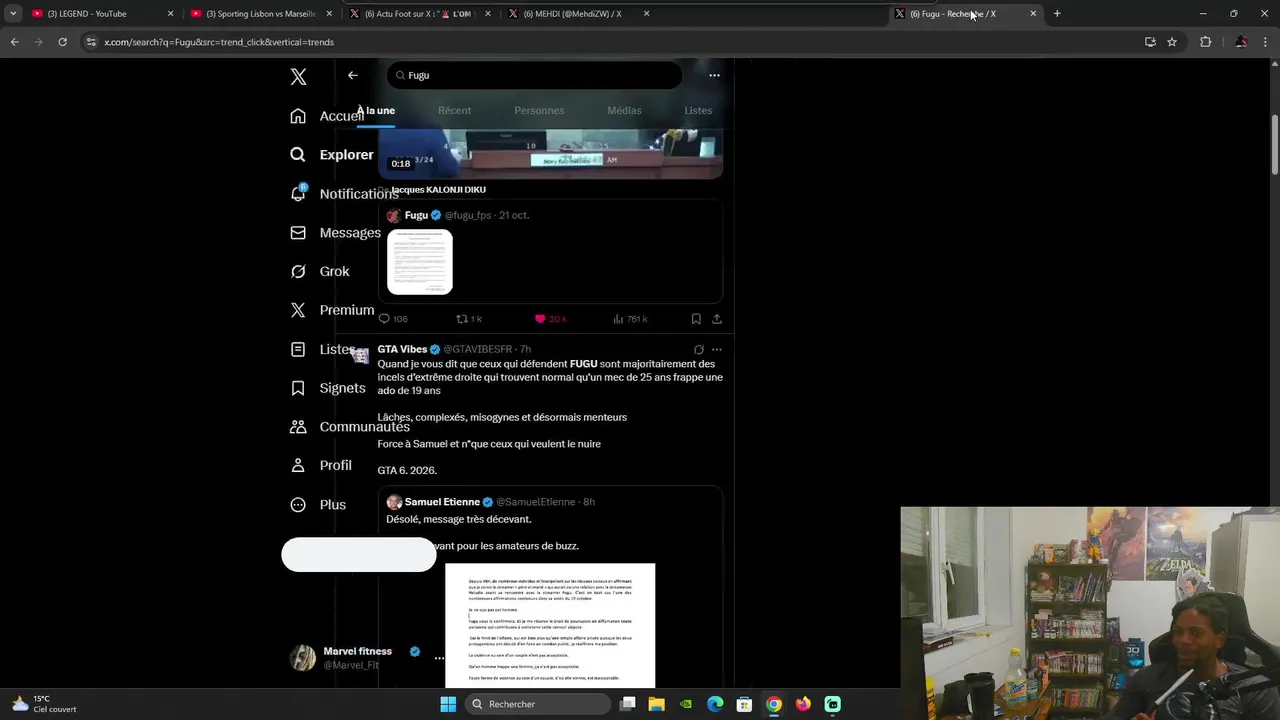Switch to the Médias tab
Image resolution: width=1280 pixels, height=720 pixels.
pyautogui.click(x=624, y=110)
